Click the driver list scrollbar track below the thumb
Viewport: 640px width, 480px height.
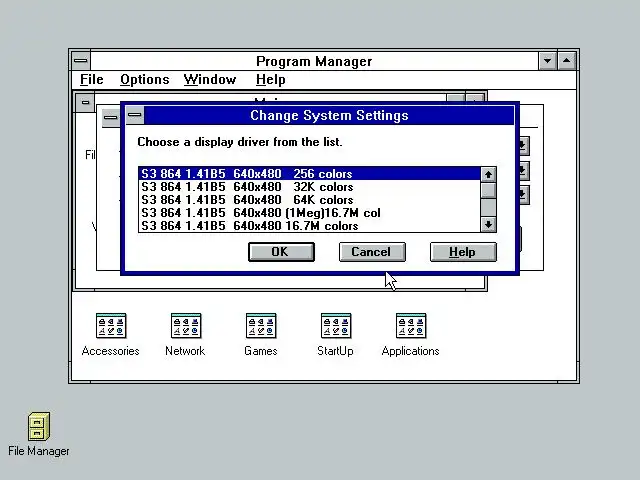coord(488,207)
